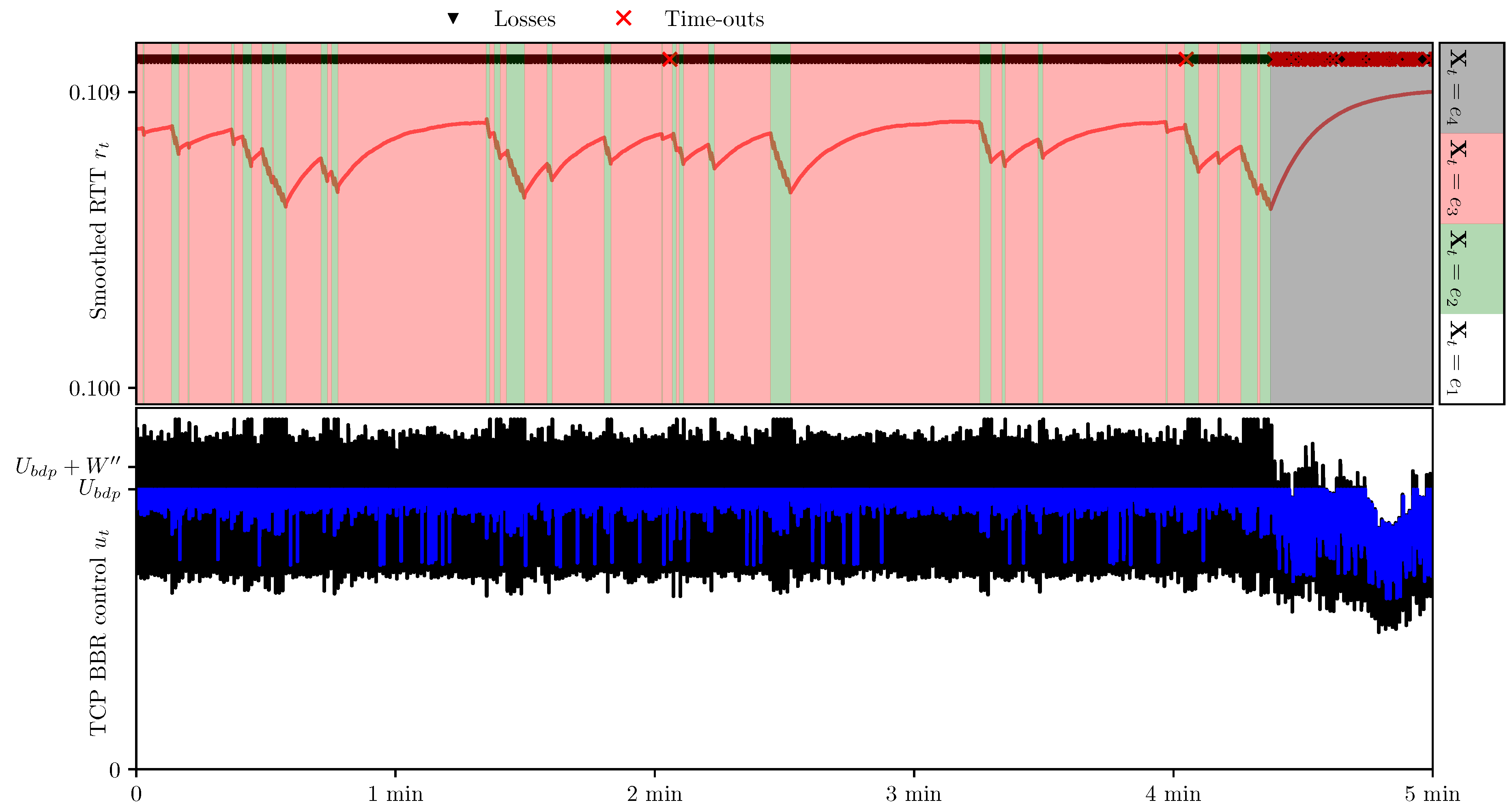The height and width of the screenshot is (809, 1512).
Task: Click the 0.100 y-axis tick label
Action: click(x=94, y=388)
